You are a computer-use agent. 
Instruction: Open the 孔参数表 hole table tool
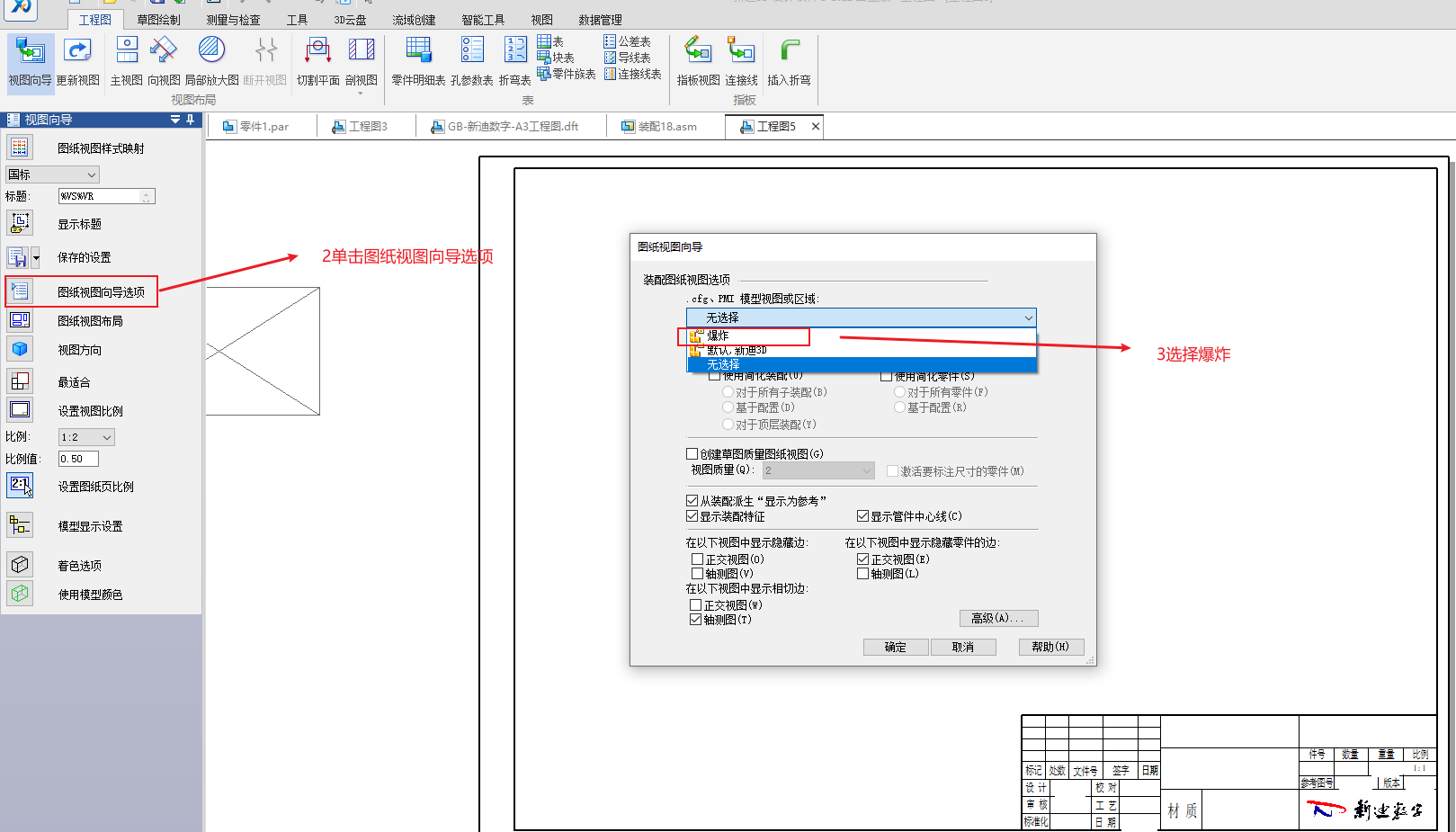point(472,61)
